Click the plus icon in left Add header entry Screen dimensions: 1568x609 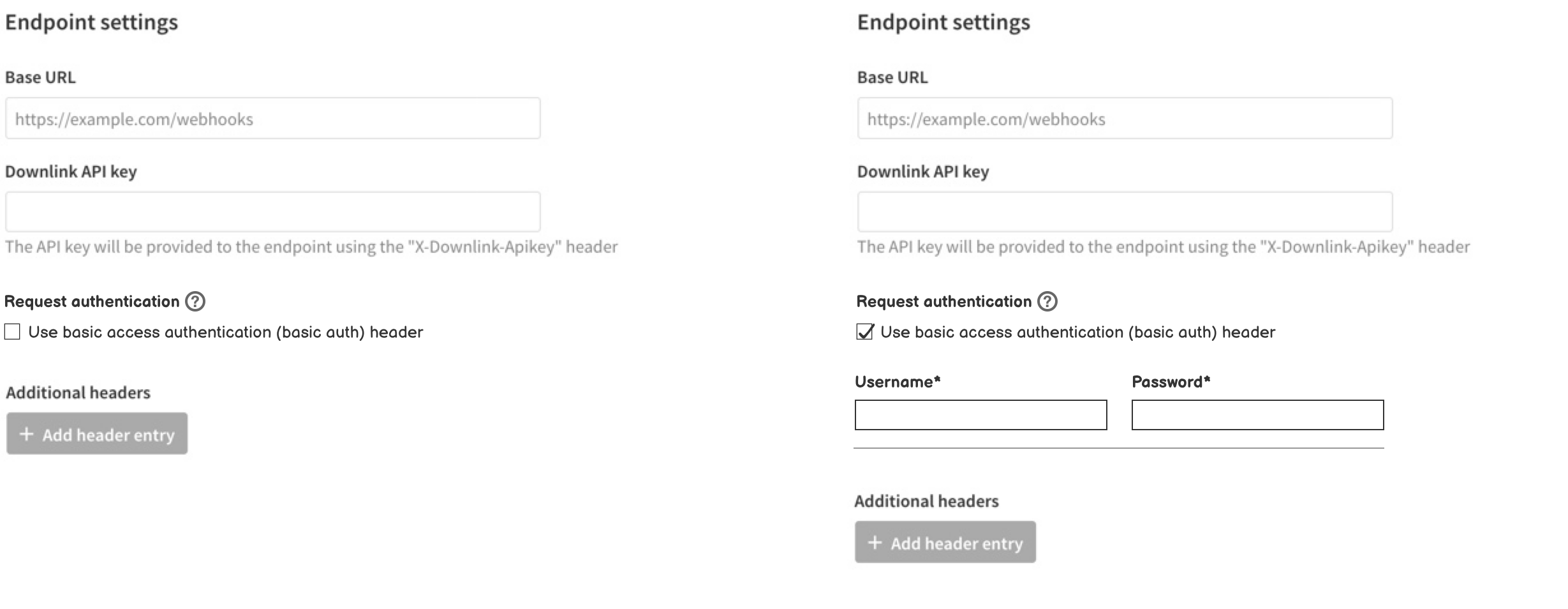click(26, 435)
